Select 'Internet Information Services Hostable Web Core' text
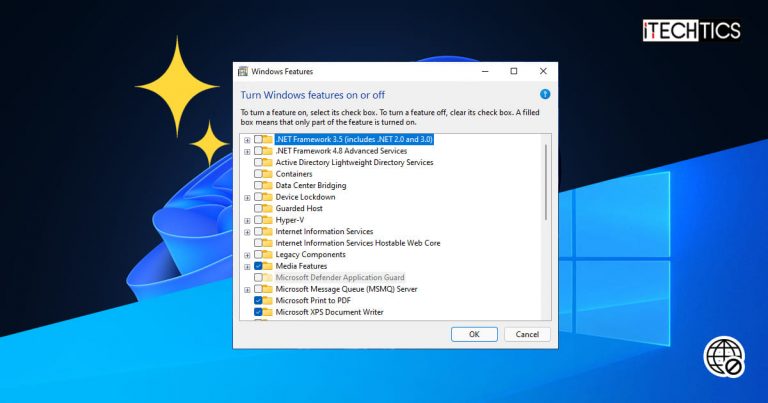 click(358, 243)
